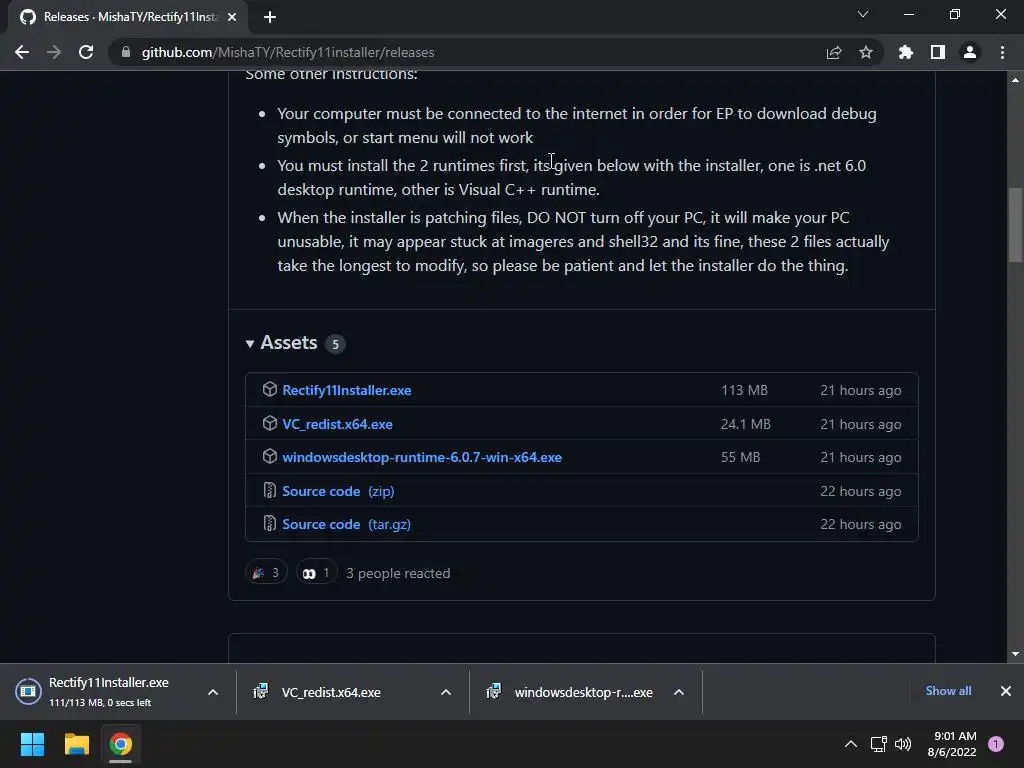Open File Explorer from taskbar
The width and height of the screenshot is (1024, 768).
click(x=76, y=744)
